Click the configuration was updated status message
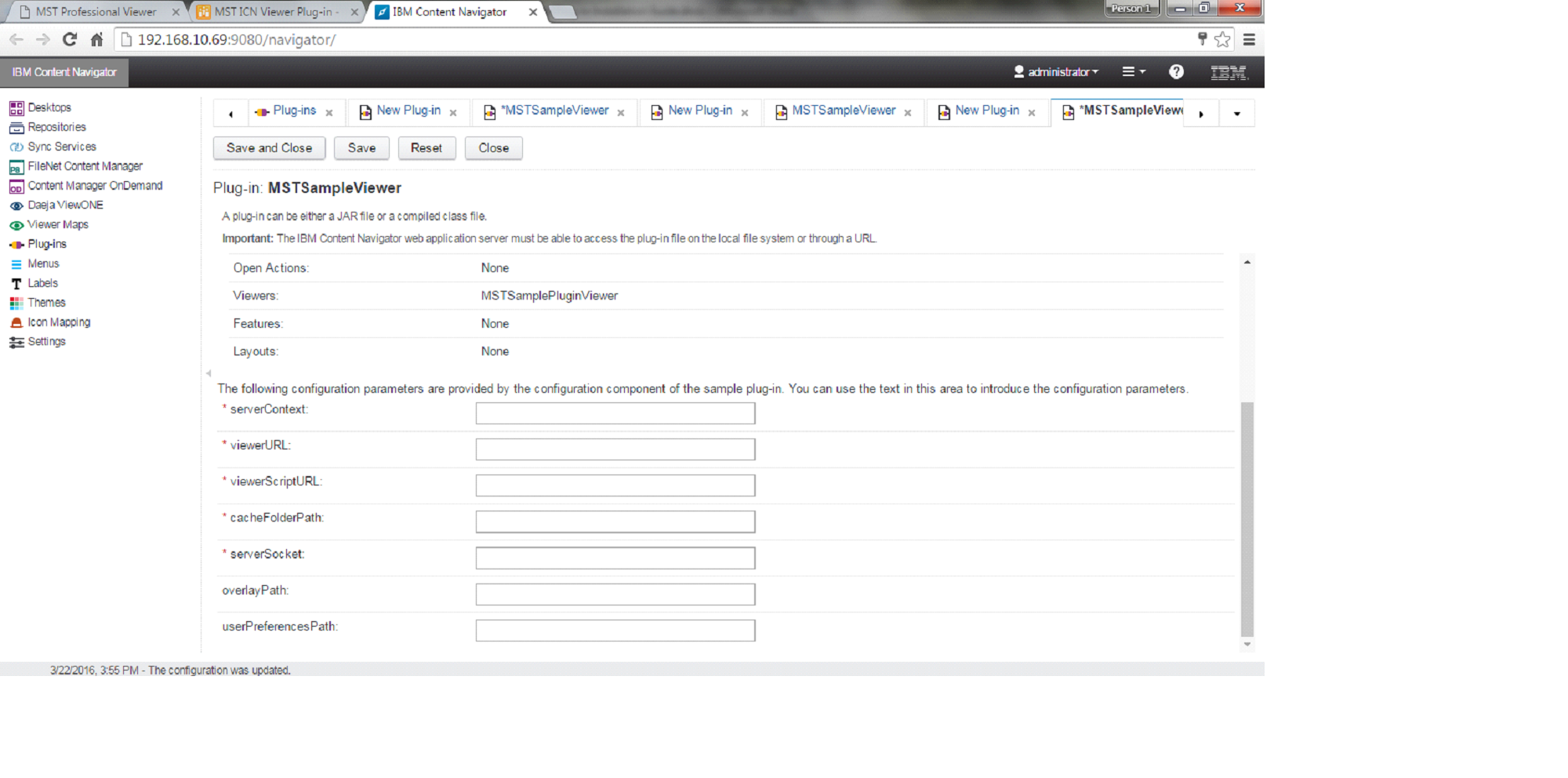 click(x=170, y=671)
